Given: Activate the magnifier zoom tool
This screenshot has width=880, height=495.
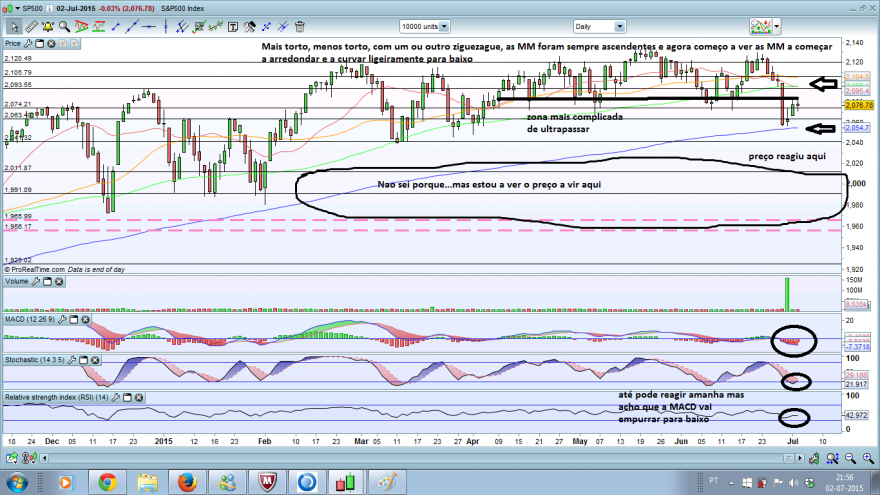Looking at the screenshot, I should coord(65,26).
